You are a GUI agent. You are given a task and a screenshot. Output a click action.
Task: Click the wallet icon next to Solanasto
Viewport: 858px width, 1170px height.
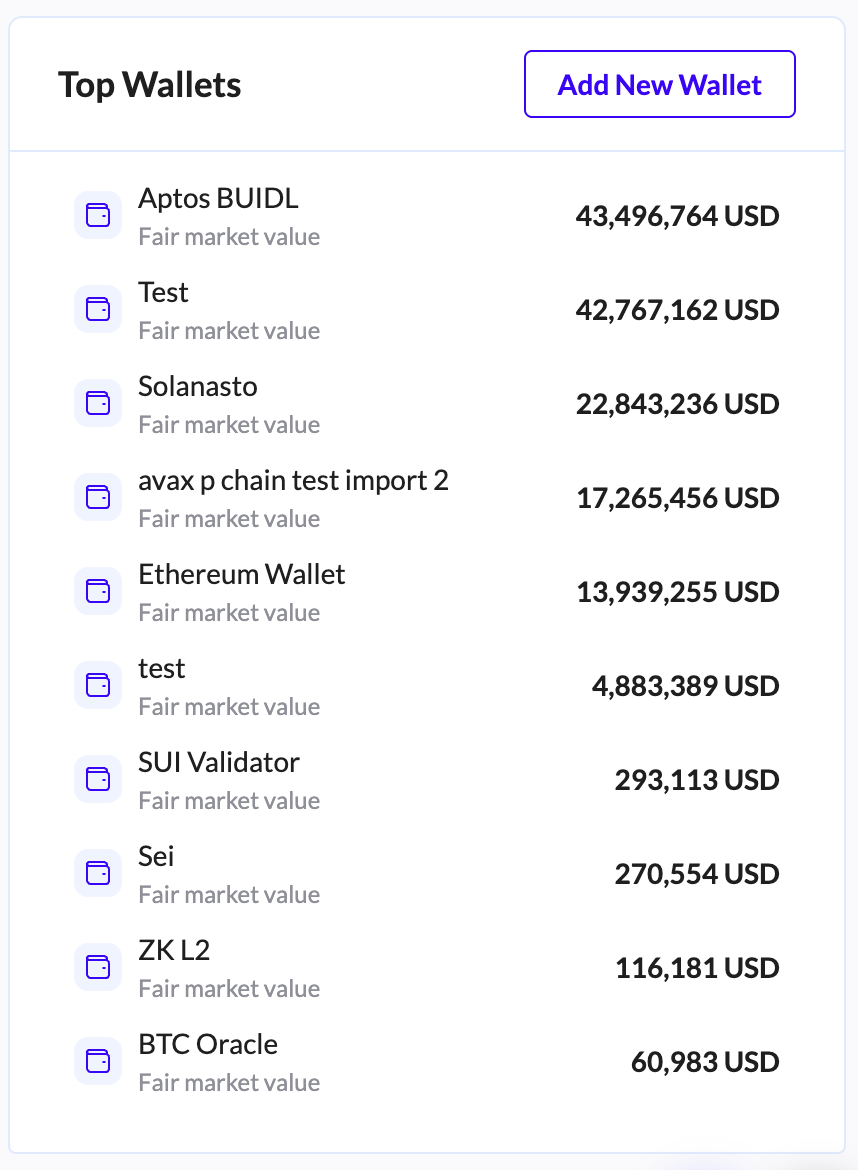pos(98,404)
